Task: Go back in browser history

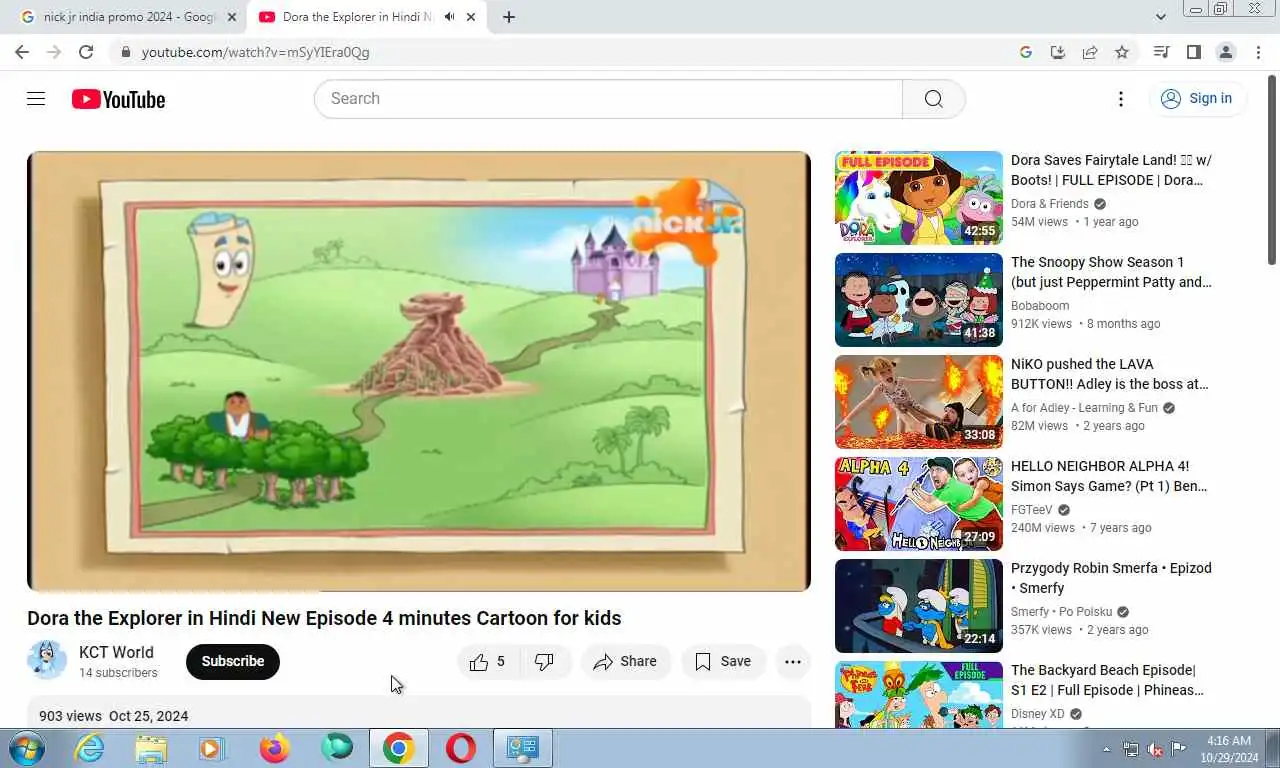Action: (22, 52)
